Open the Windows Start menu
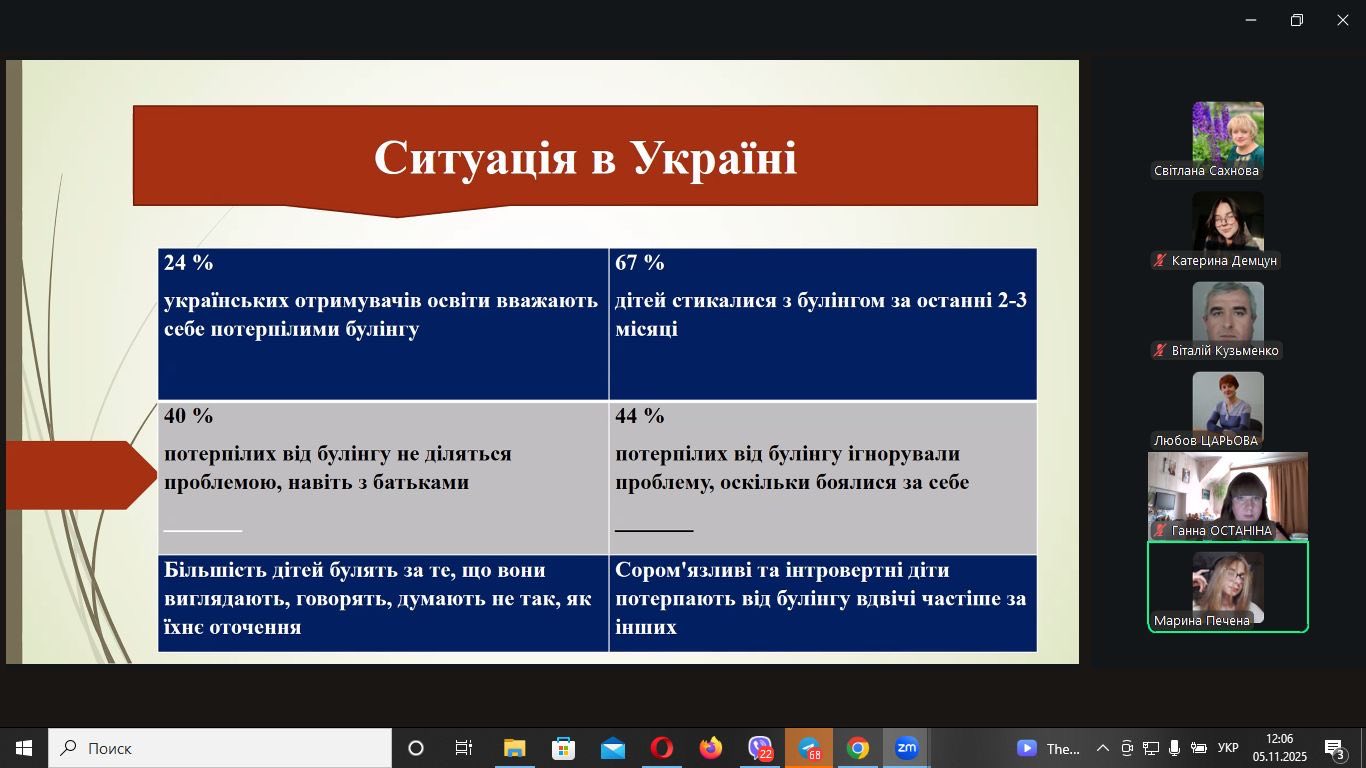 click(24, 748)
